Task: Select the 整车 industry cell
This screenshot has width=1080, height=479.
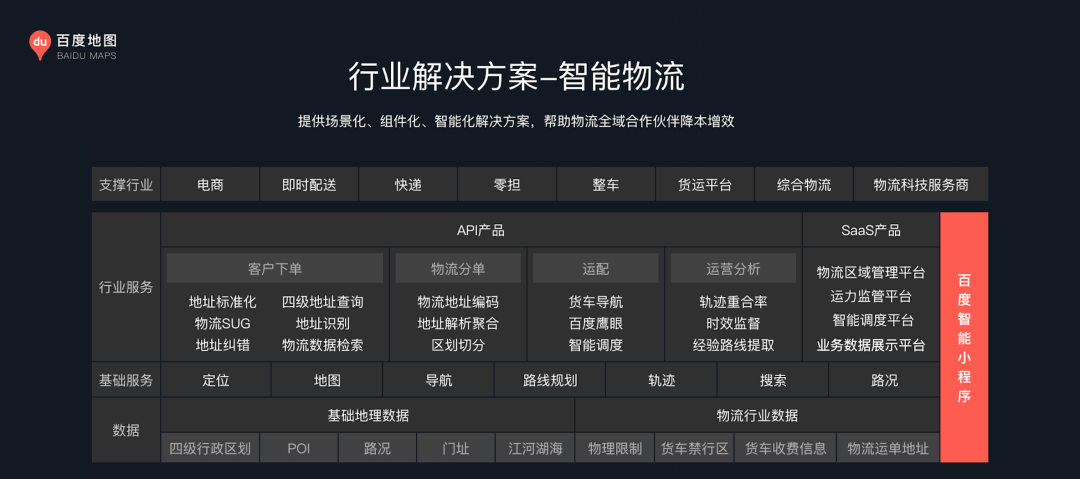Action: pyautogui.click(x=605, y=184)
